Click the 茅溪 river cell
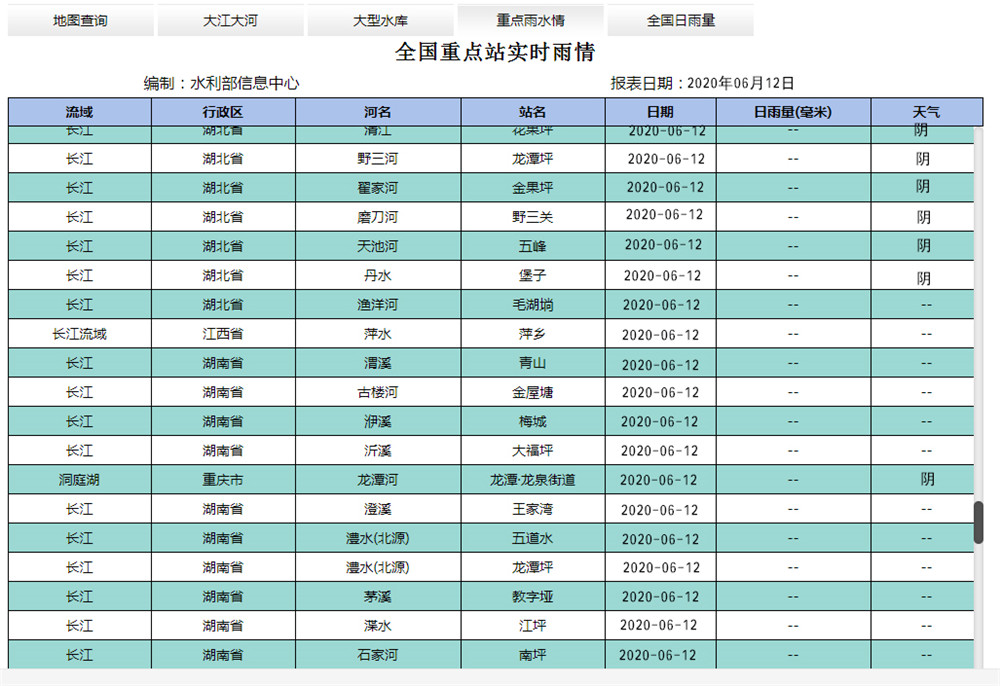This screenshot has width=1000, height=686. click(x=378, y=597)
